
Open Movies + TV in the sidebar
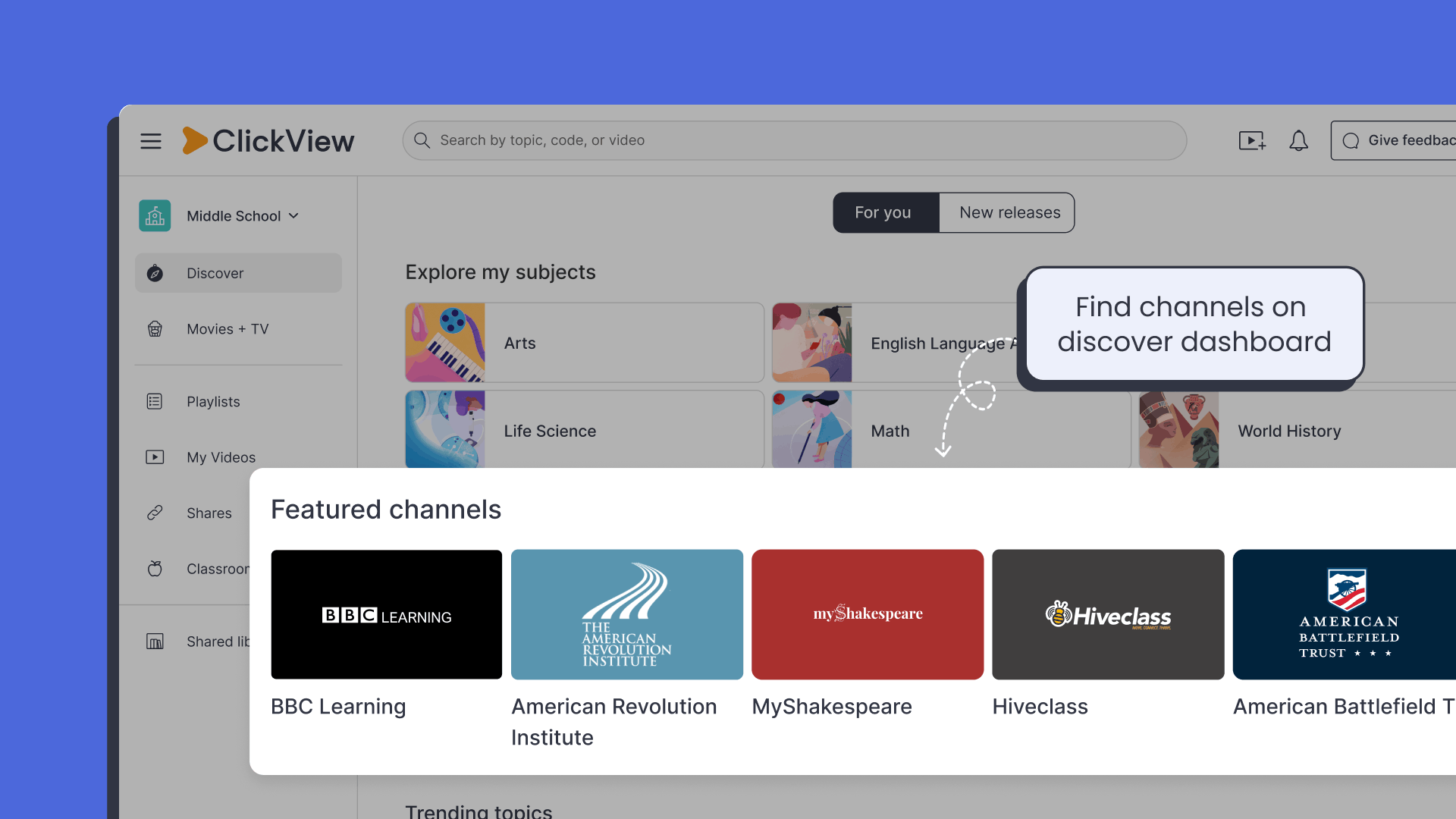coord(238,329)
